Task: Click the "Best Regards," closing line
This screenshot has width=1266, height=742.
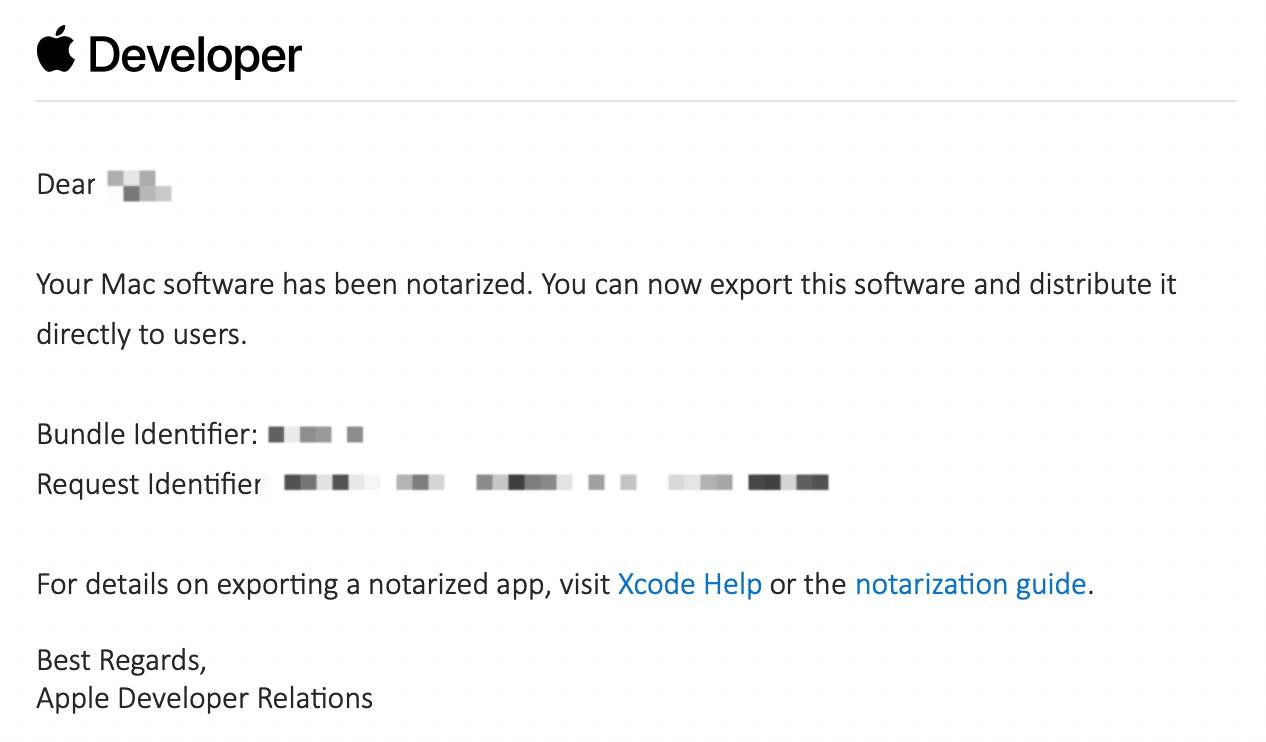Action: click(121, 660)
